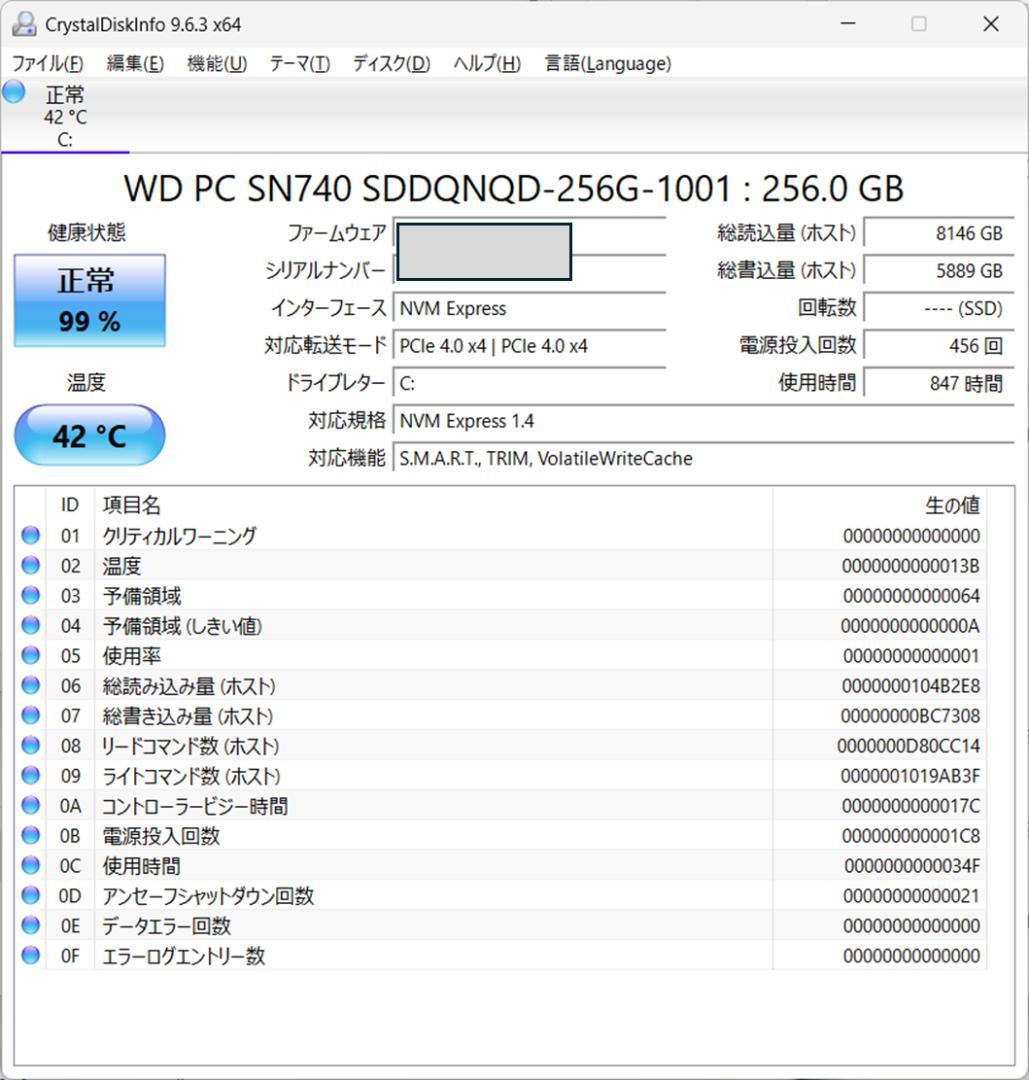The height and width of the screenshot is (1080, 1029).
Task: Click the blue dot next to エラーログエントリー数
Action: coord(30,956)
